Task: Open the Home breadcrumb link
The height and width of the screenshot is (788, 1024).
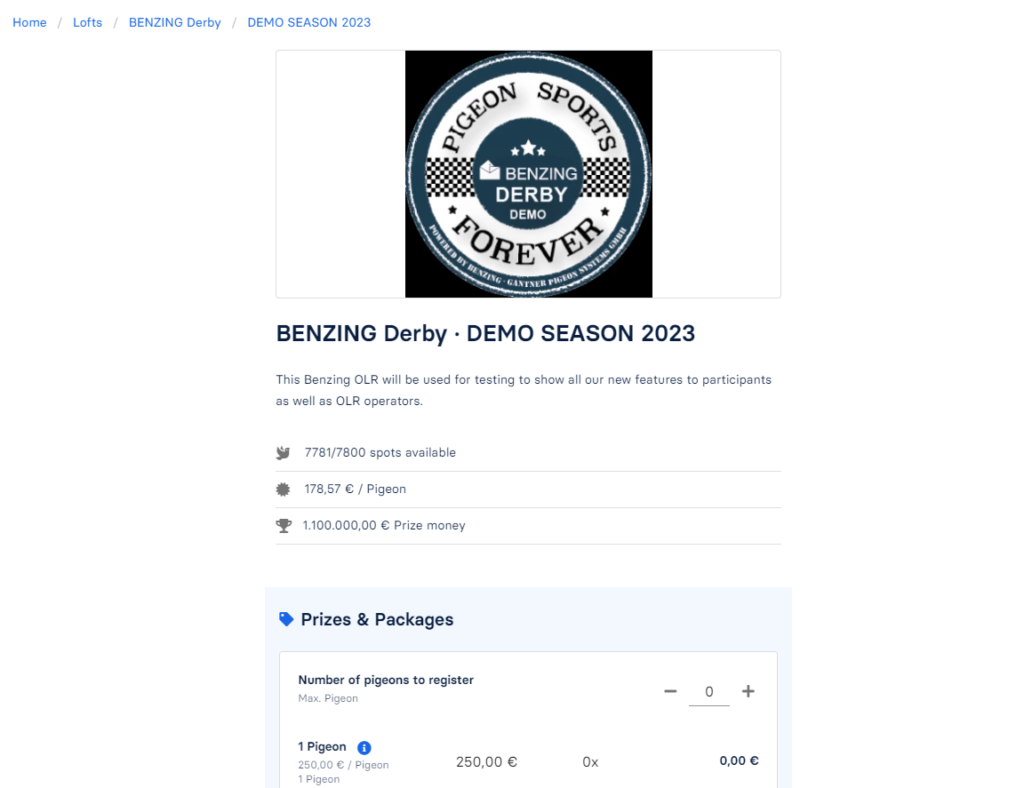Action: pyautogui.click(x=29, y=22)
